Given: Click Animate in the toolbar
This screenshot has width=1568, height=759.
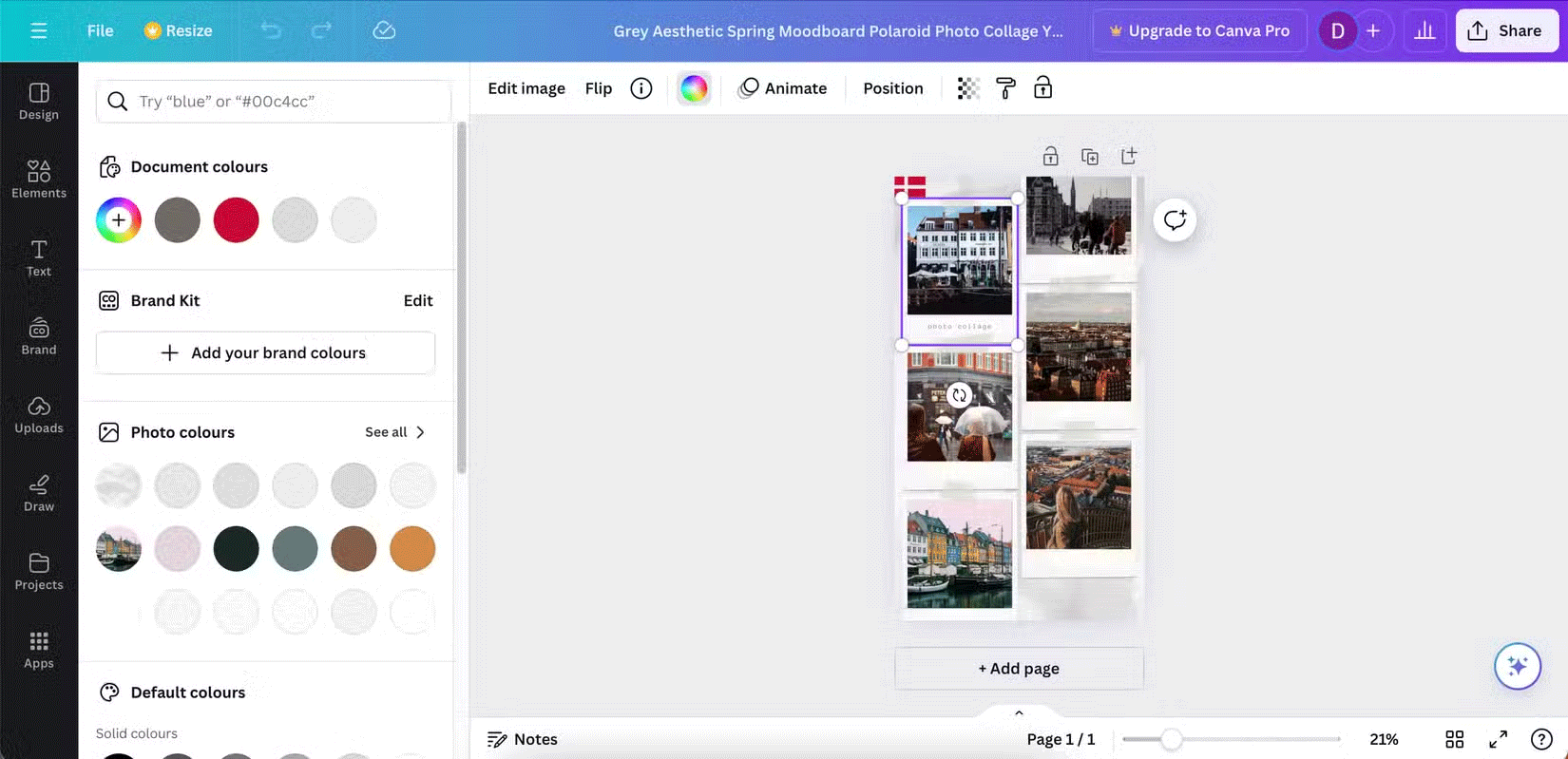Looking at the screenshot, I should [783, 88].
